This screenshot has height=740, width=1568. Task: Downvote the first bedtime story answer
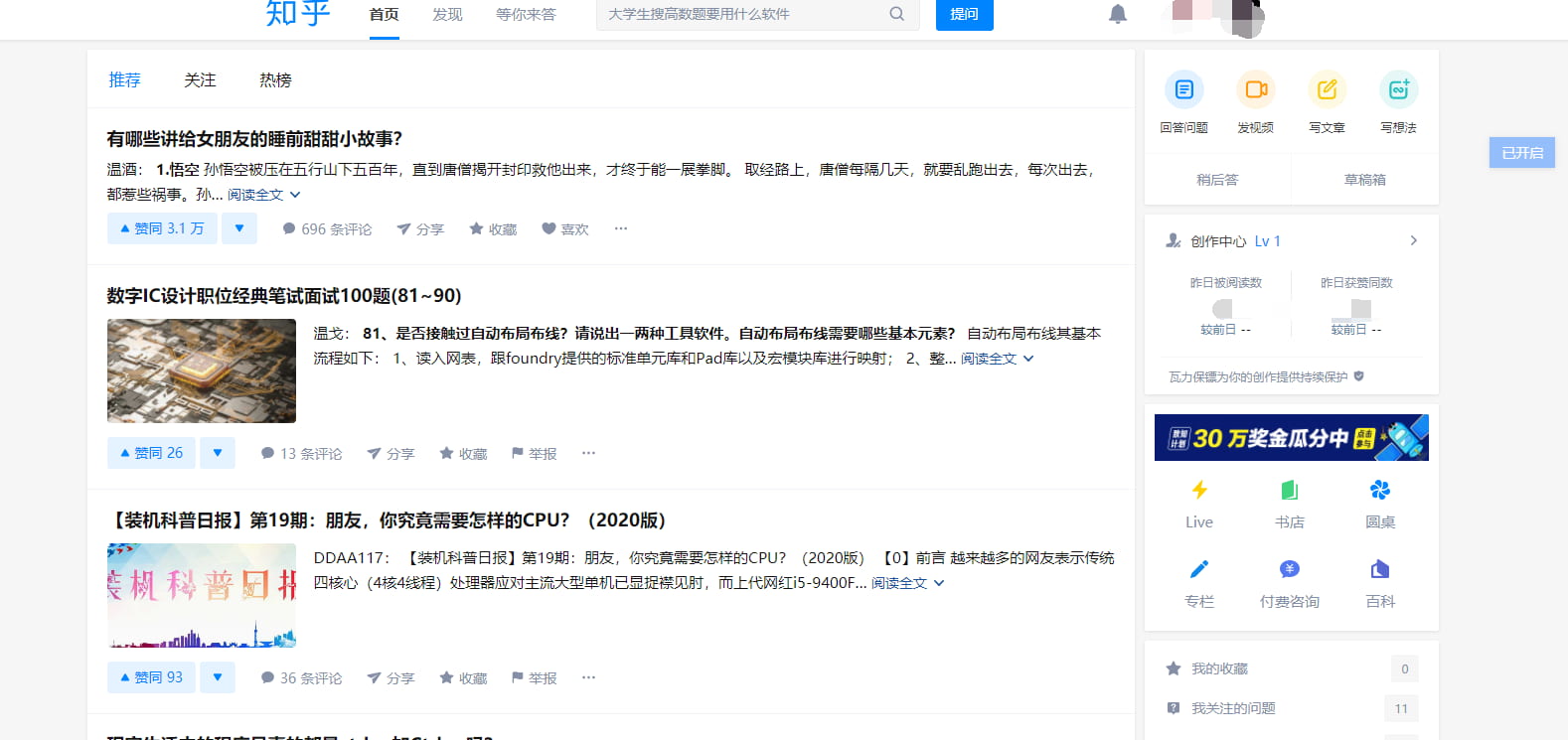239,228
